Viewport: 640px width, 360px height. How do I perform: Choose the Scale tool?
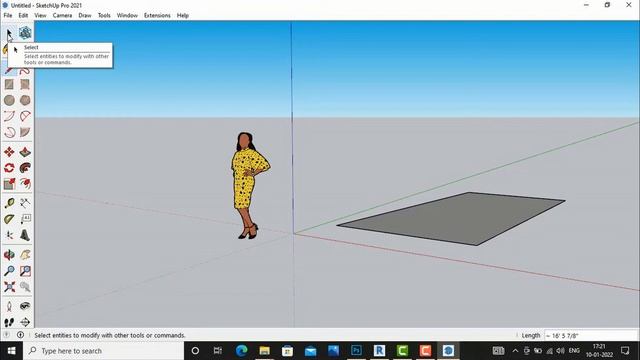(x=9, y=184)
